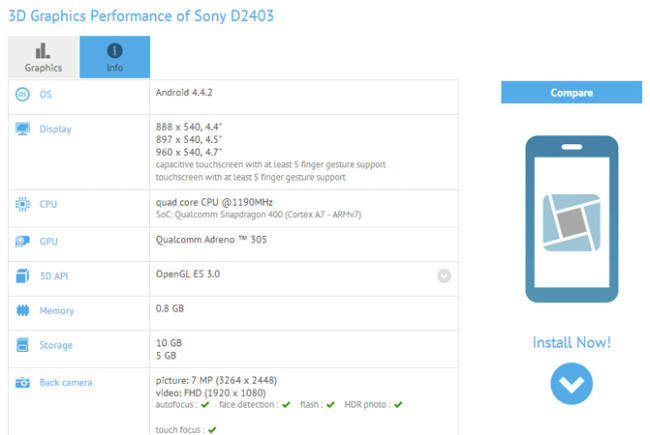Screen dimensions: 650x435
Task: Click the CPU label
Action: (x=48, y=204)
